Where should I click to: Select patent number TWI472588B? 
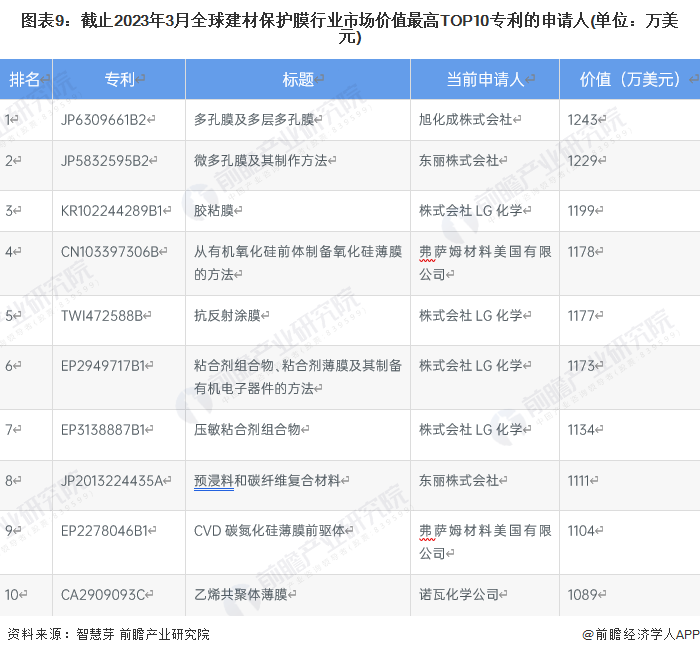point(102,316)
